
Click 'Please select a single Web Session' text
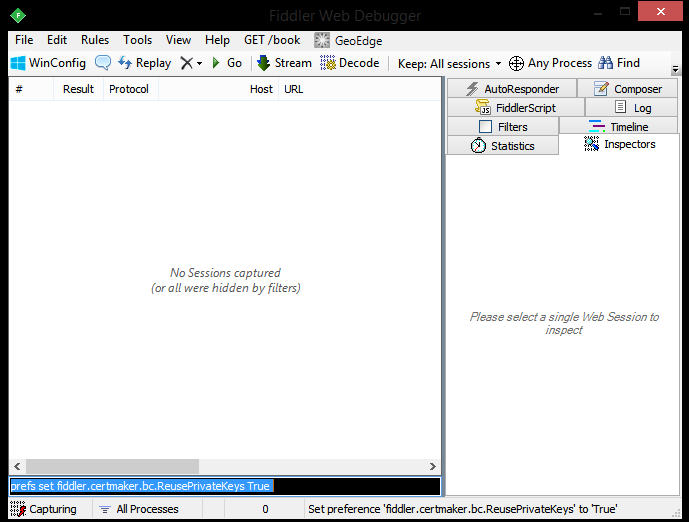[x=564, y=323]
